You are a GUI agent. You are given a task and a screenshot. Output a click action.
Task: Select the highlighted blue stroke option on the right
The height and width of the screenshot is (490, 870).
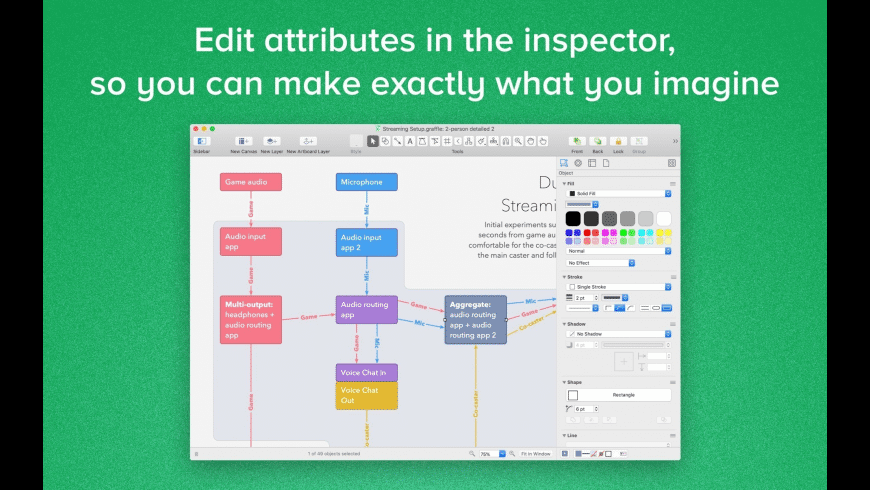tap(667, 308)
